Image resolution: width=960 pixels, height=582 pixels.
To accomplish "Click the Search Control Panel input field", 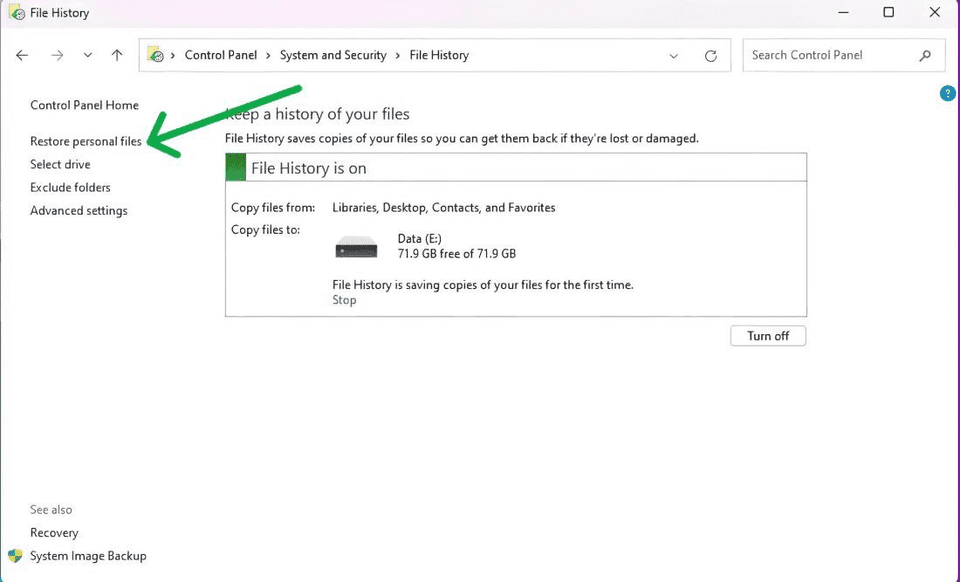I will tap(820, 55).
